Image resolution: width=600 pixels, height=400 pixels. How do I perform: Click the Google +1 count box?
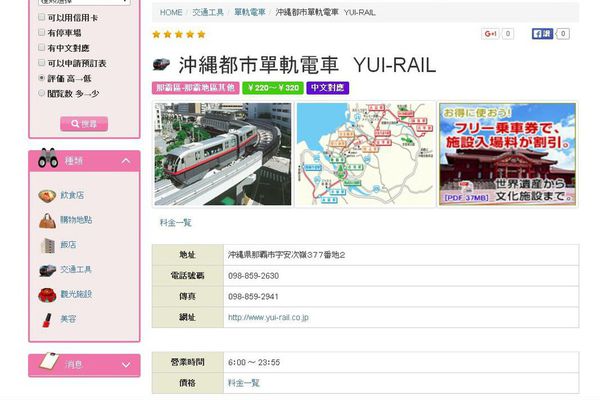click(x=508, y=34)
